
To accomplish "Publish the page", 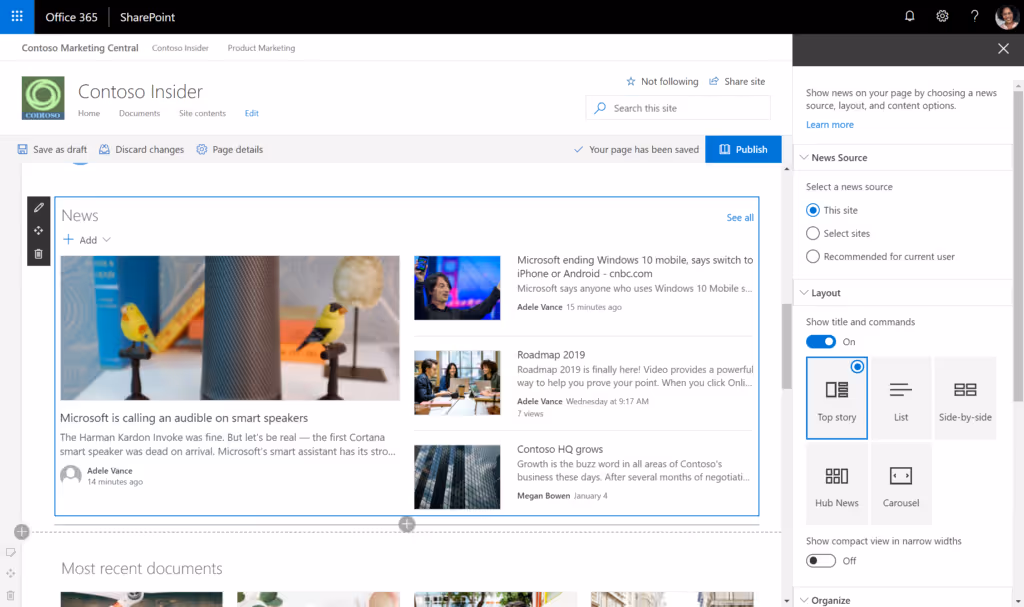I will click(x=743, y=150).
